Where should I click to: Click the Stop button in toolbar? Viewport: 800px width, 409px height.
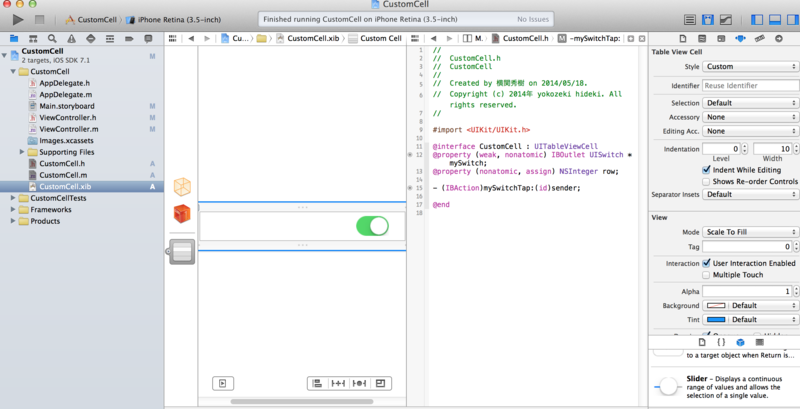click(x=39, y=20)
